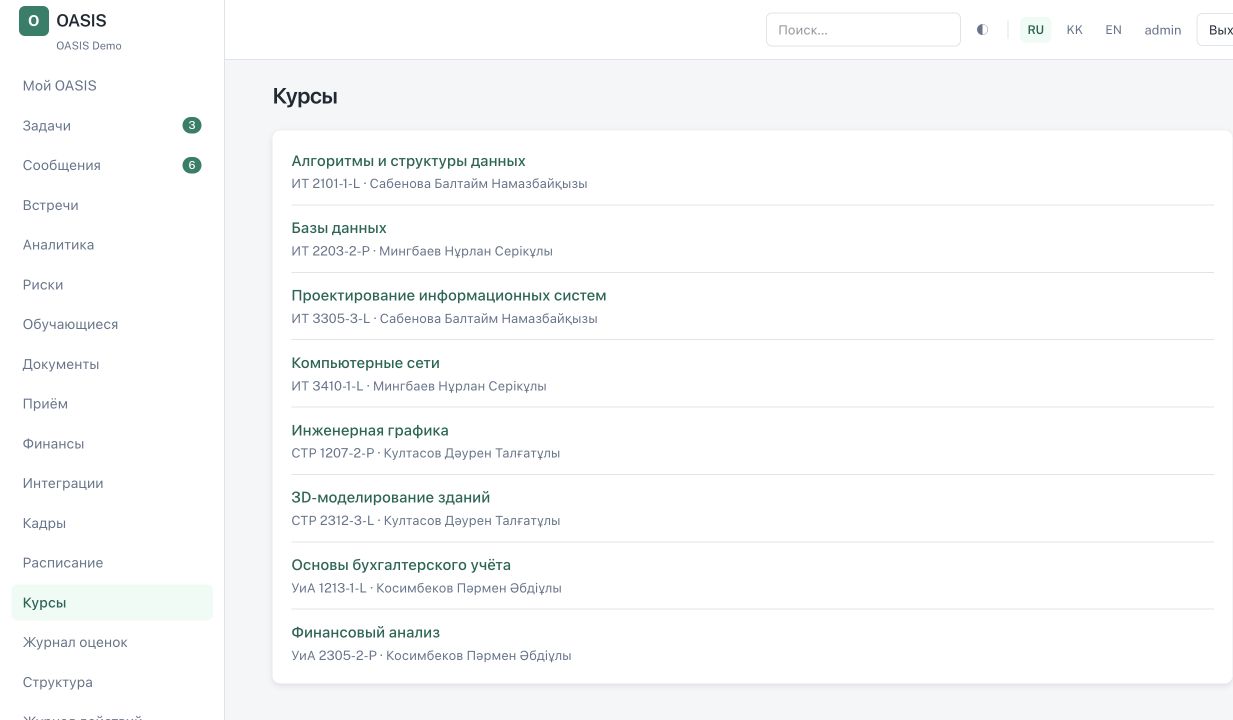Viewport: 1233px width, 720px height.
Task: Open course Алгоритмы и структуры данных
Action: (x=408, y=161)
